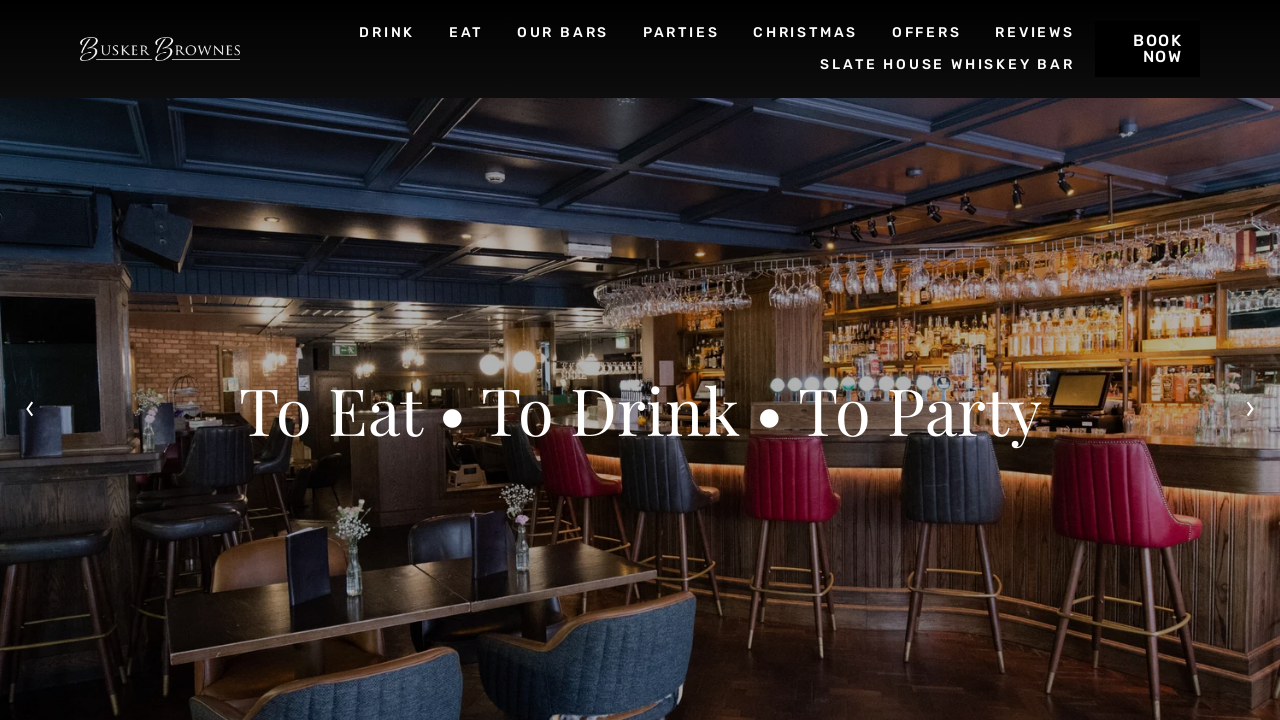
Task: Open Slate House Whiskey Bar page
Action: [x=947, y=64]
